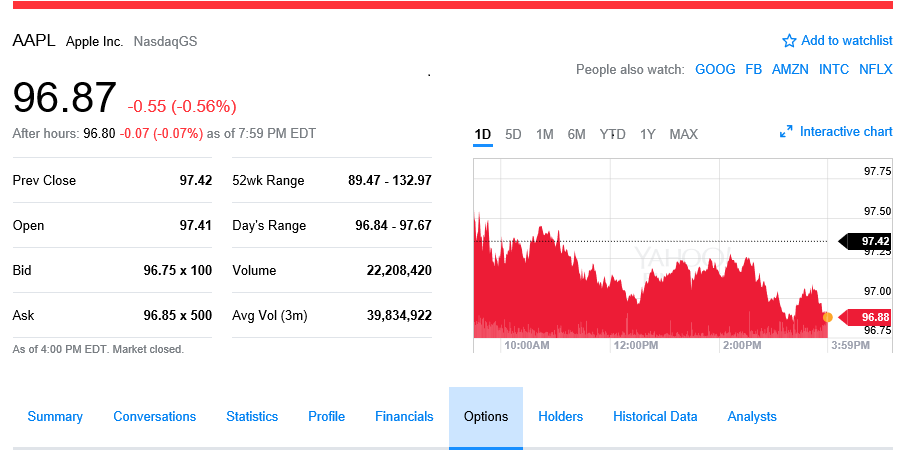Image resolution: width=913 pixels, height=472 pixels.
Task: Open the Summary tab
Action: pyautogui.click(x=55, y=417)
